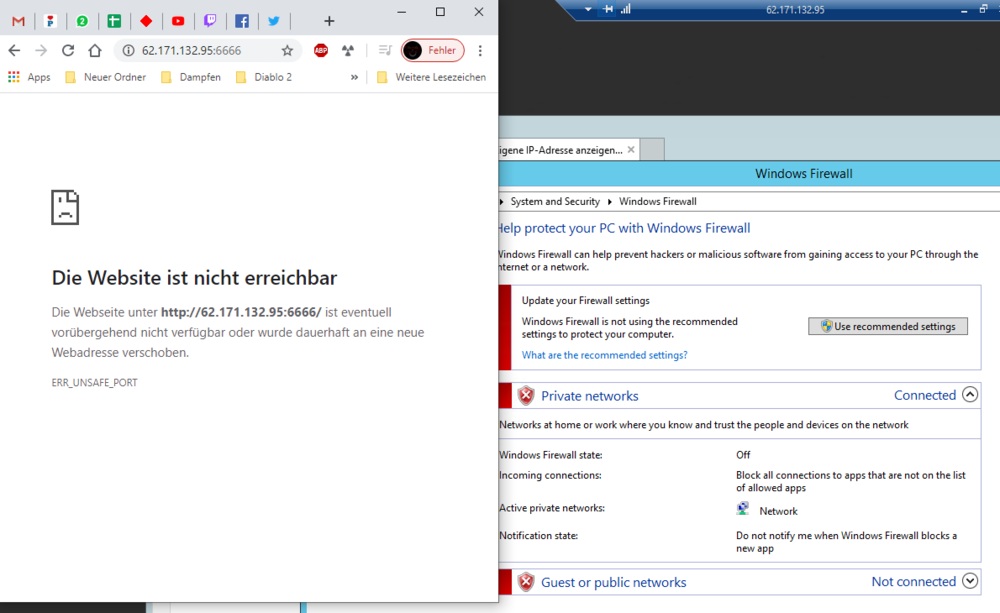
Task: Switch to the YouTube pinned tab
Action: (178, 21)
